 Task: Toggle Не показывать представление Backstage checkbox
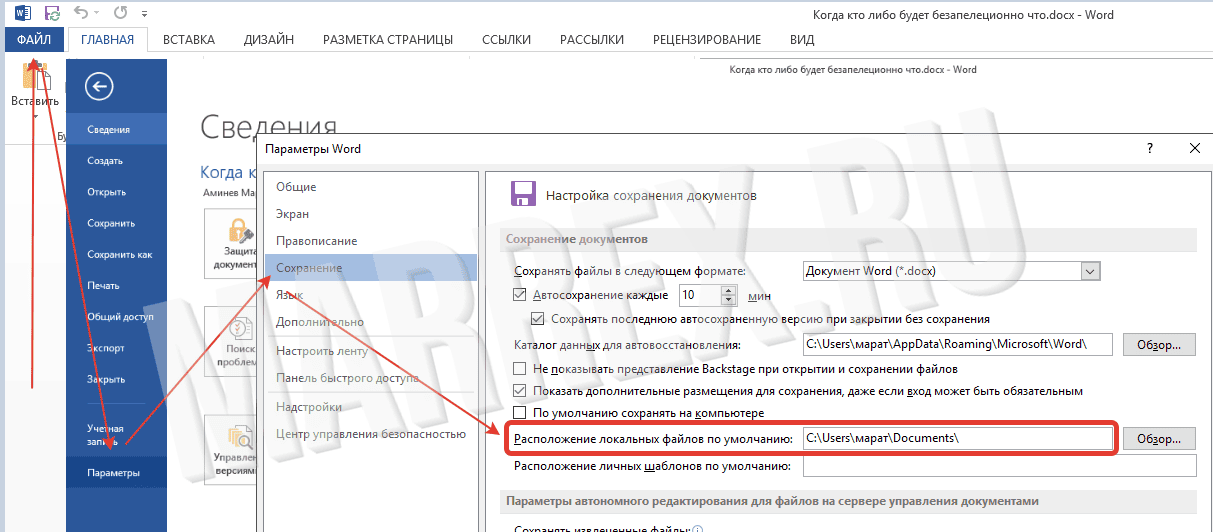pyautogui.click(x=519, y=369)
